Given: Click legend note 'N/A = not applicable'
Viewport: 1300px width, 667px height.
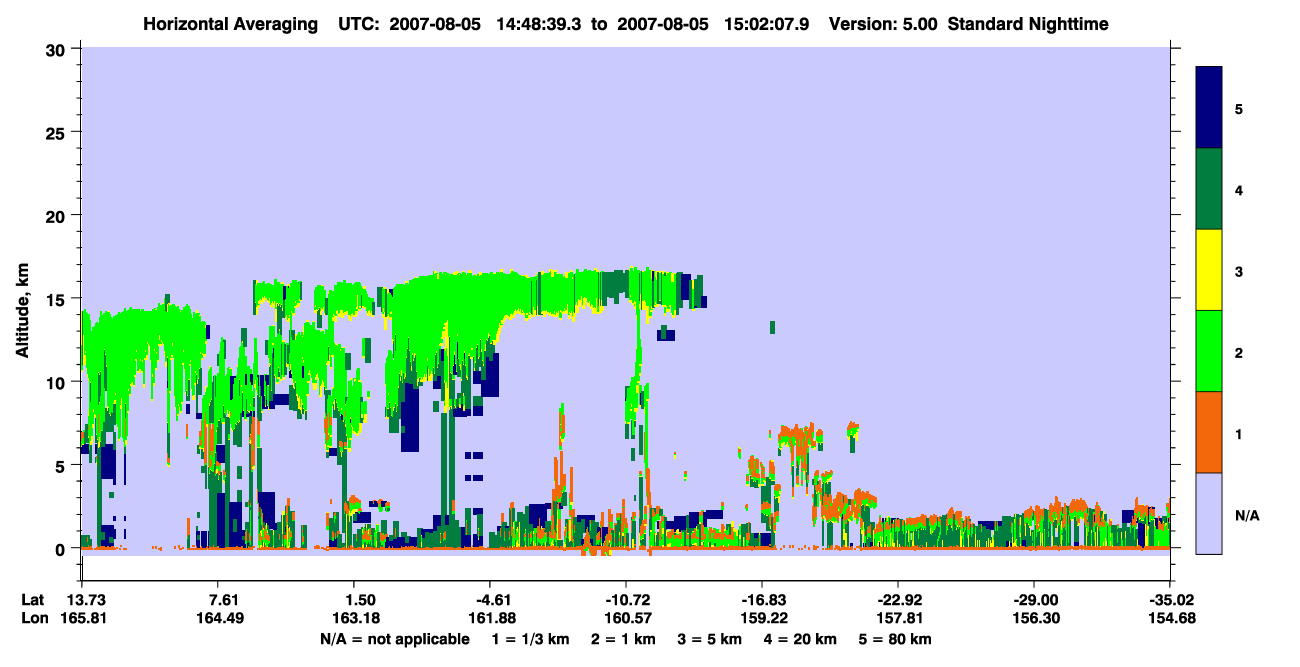Looking at the screenshot, I should point(394,639).
